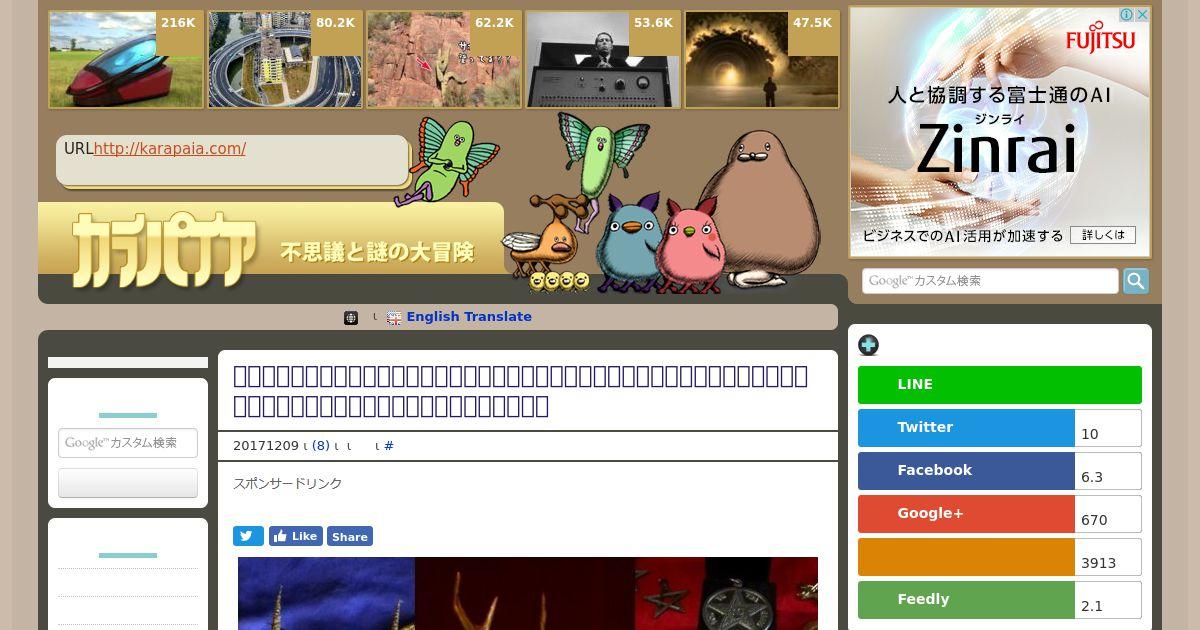
Task: Click the Facebook Share button under article
Action: tap(350, 536)
